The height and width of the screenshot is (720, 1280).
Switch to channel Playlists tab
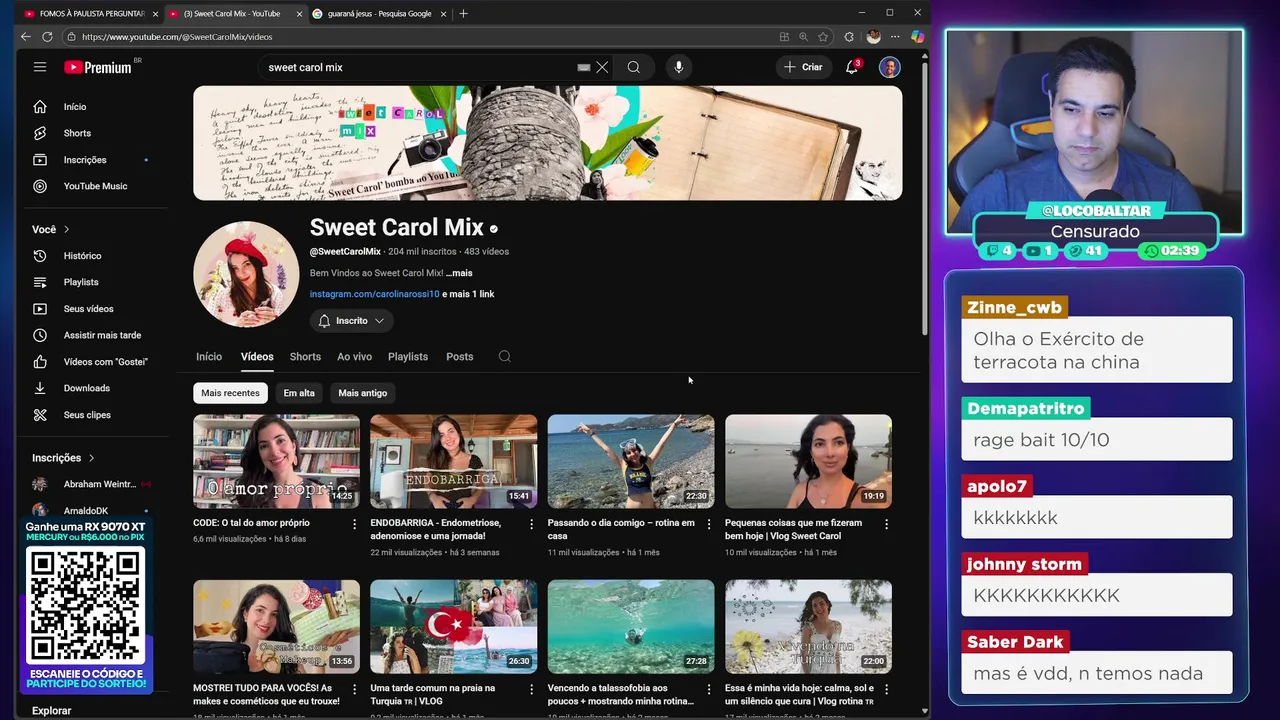(x=408, y=357)
